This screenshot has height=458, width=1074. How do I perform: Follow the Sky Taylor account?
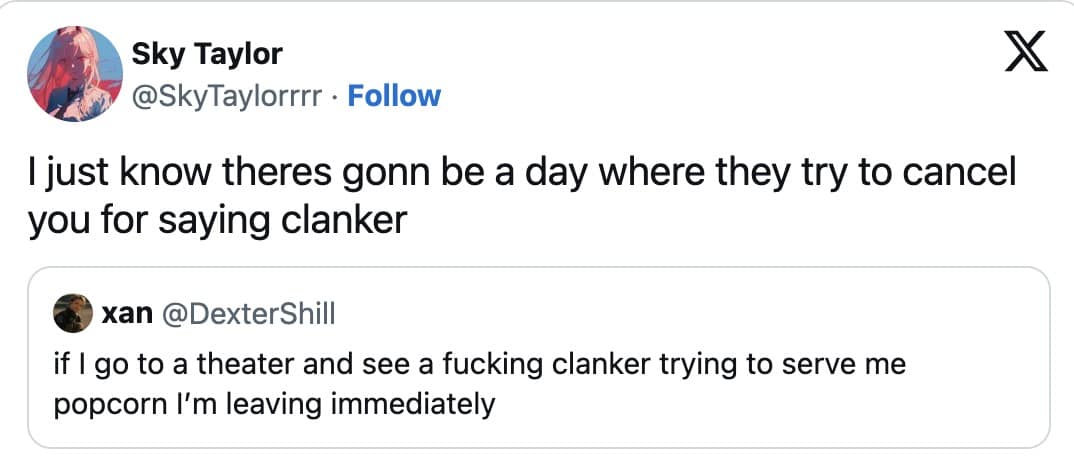click(393, 96)
